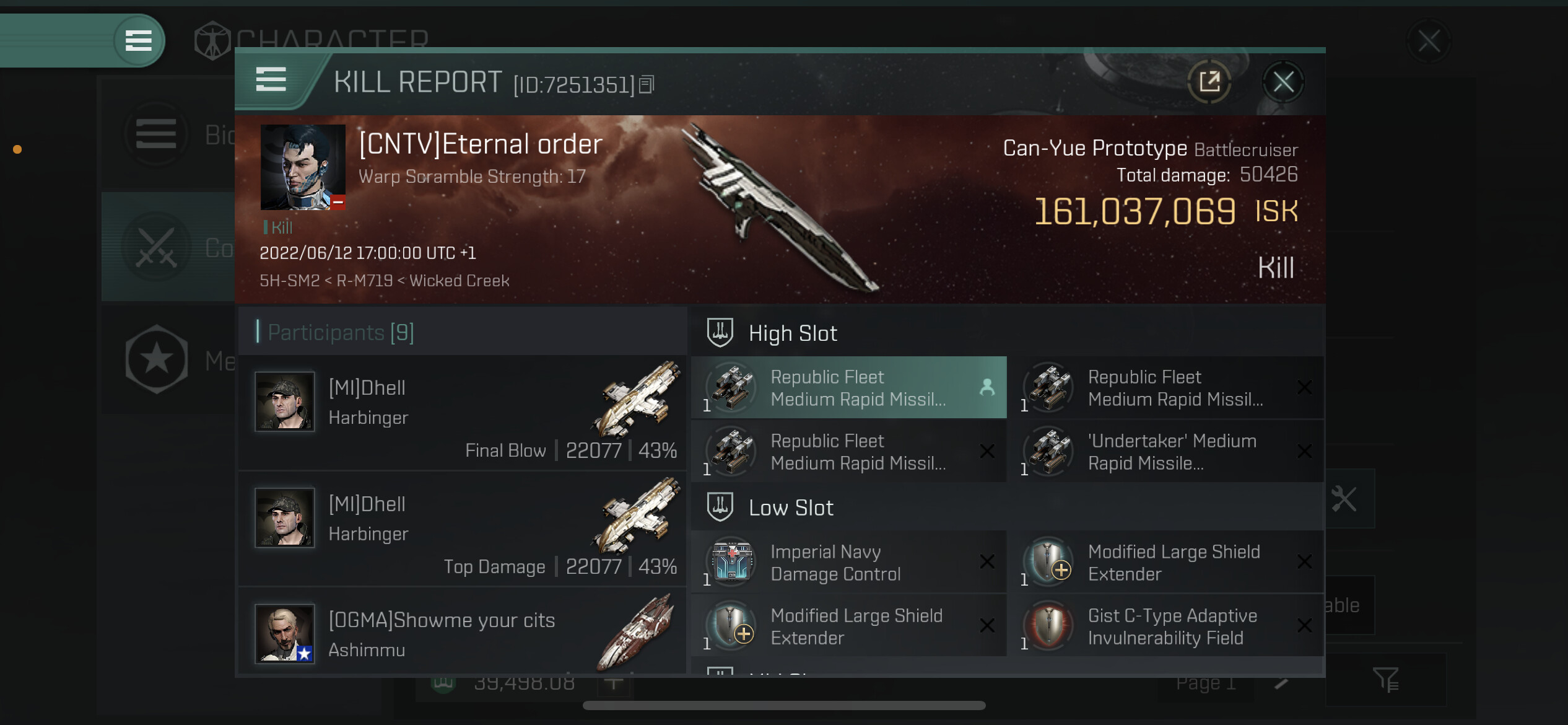
Task: Click the Gist C-Type Adaptive Invulnerability icon
Action: click(x=1048, y=626)
